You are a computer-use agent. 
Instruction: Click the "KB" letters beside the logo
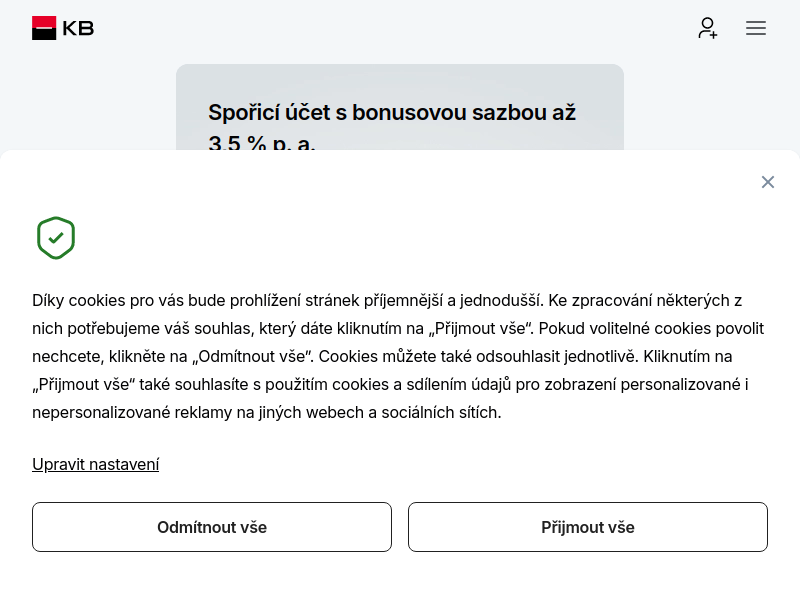tap(78, 28)
